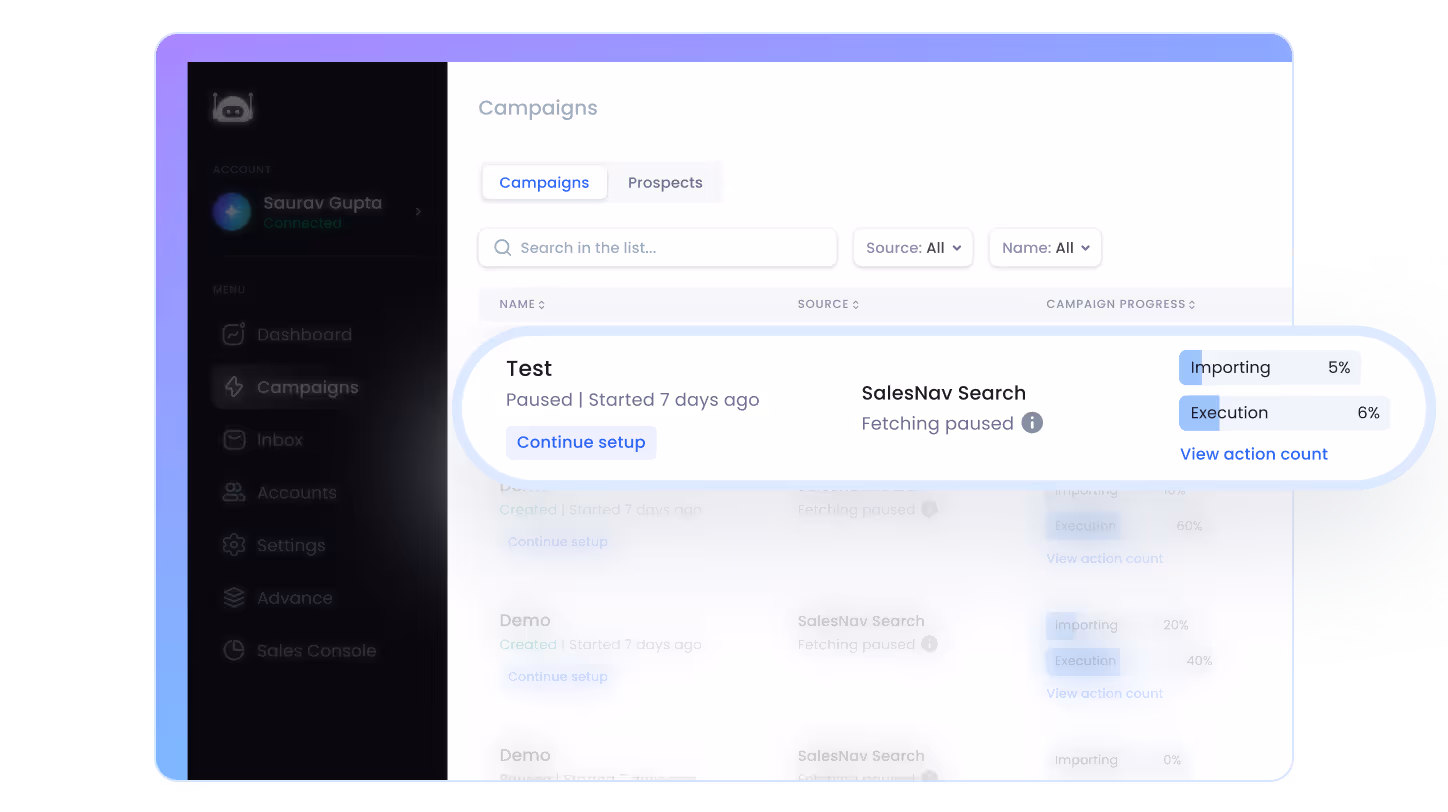Click Paused | Started 7 days ago text

point(633,400)
